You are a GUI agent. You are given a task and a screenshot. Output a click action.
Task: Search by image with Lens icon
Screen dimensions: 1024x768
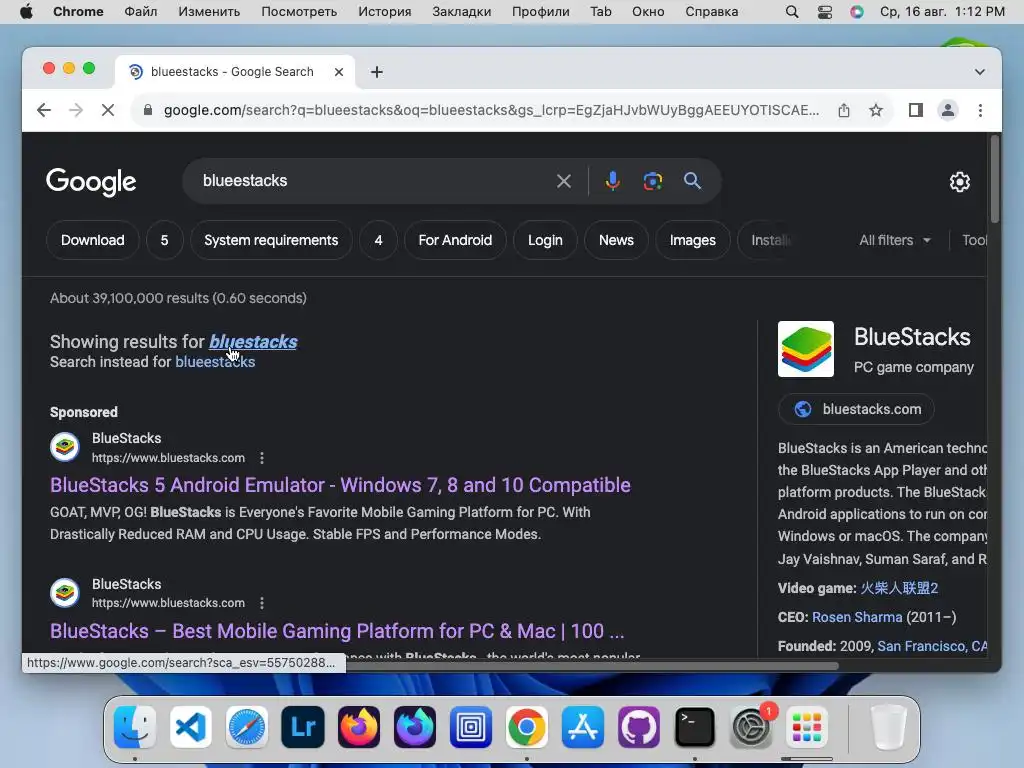click(x=652, y=181)
